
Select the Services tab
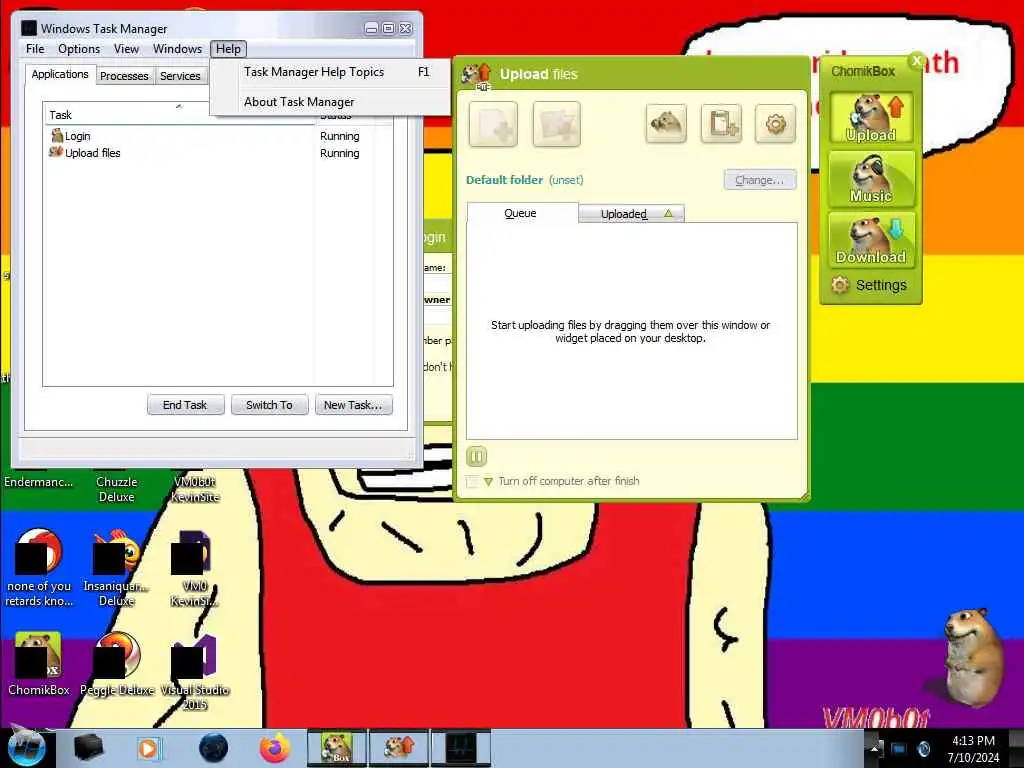[x=180, y=76]
